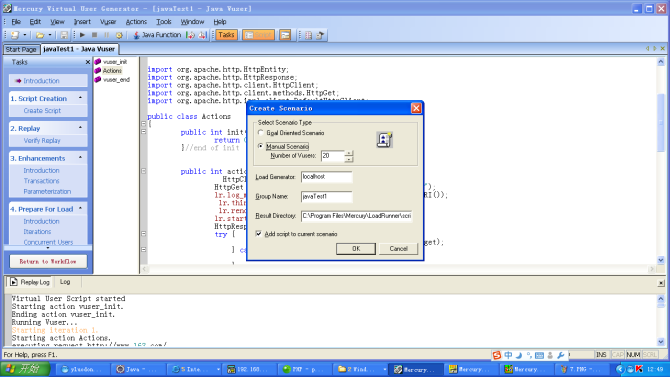Viewport: 670px width, 377px height.
Task: Close the Tasks pane with its X
Action: pyautogui.click(x=88, y=62)
